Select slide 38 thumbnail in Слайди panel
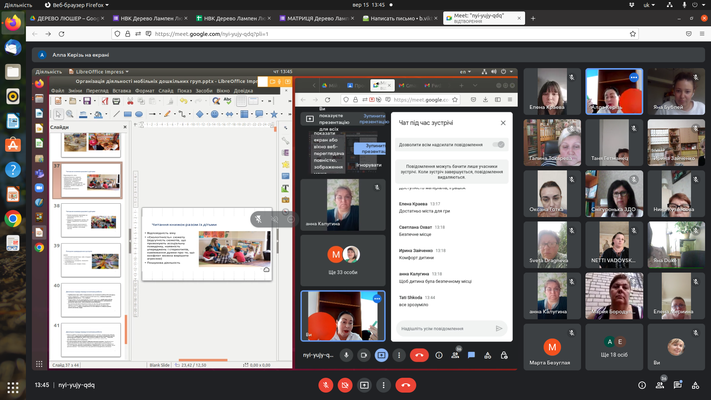Viewport: 711px width, 400px height. click(x=91, y=220)
